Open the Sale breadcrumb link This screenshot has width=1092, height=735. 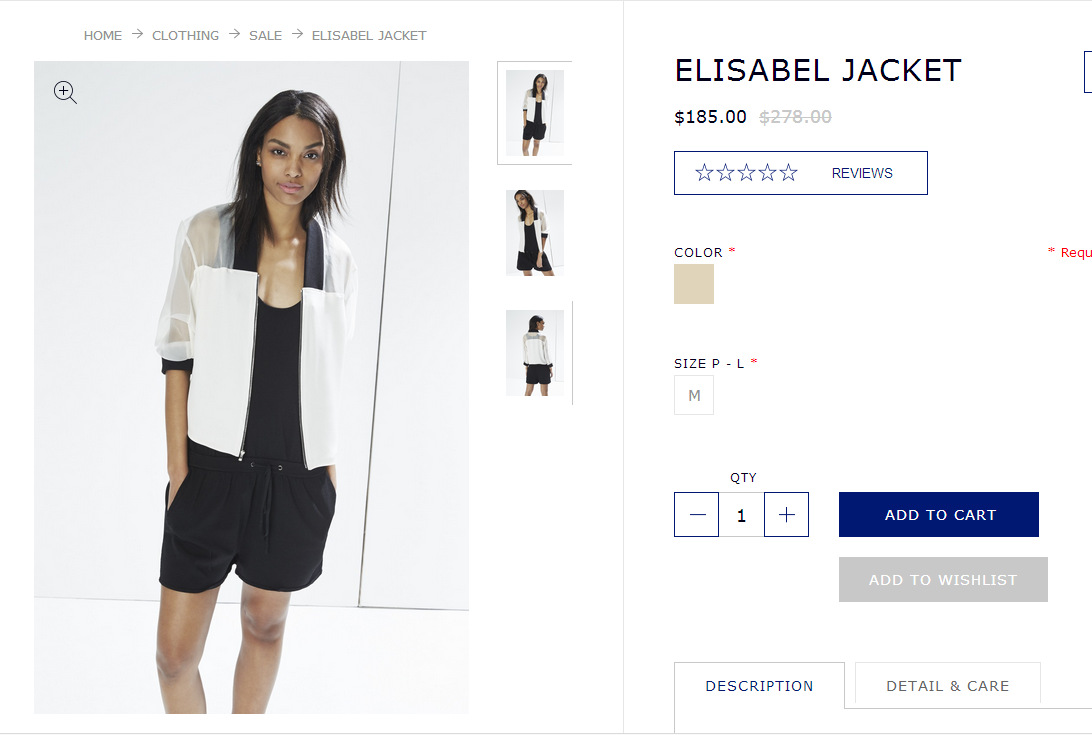[265, 36]
